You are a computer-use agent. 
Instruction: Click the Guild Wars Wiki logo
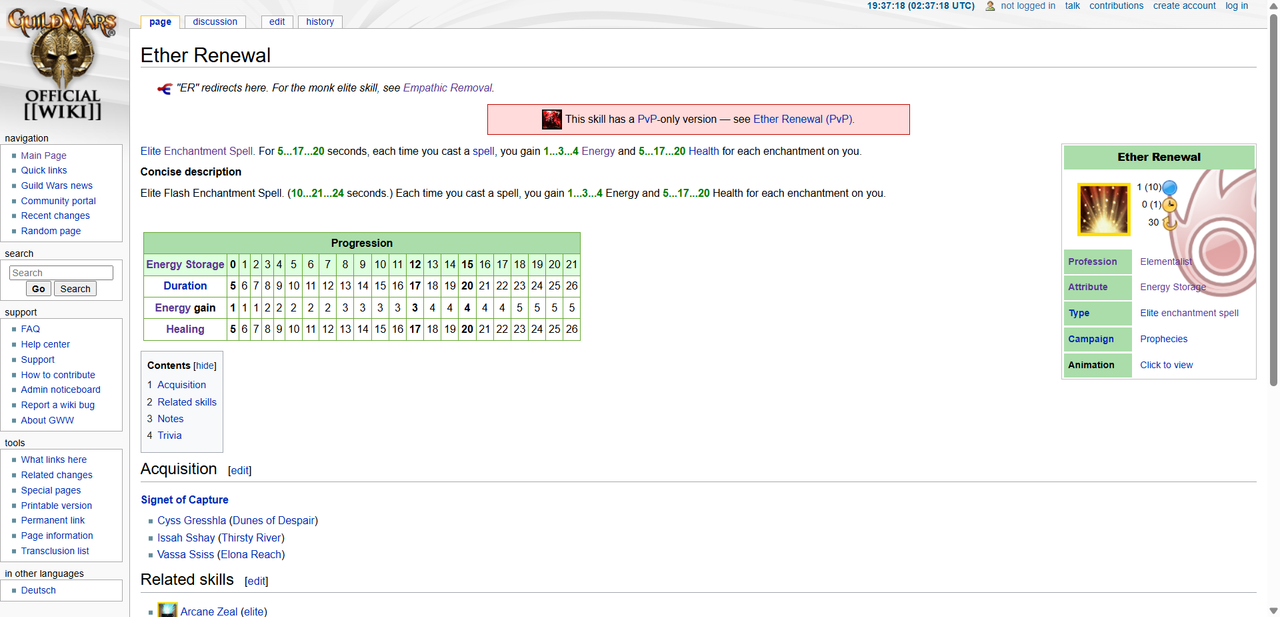coord(62,65)
